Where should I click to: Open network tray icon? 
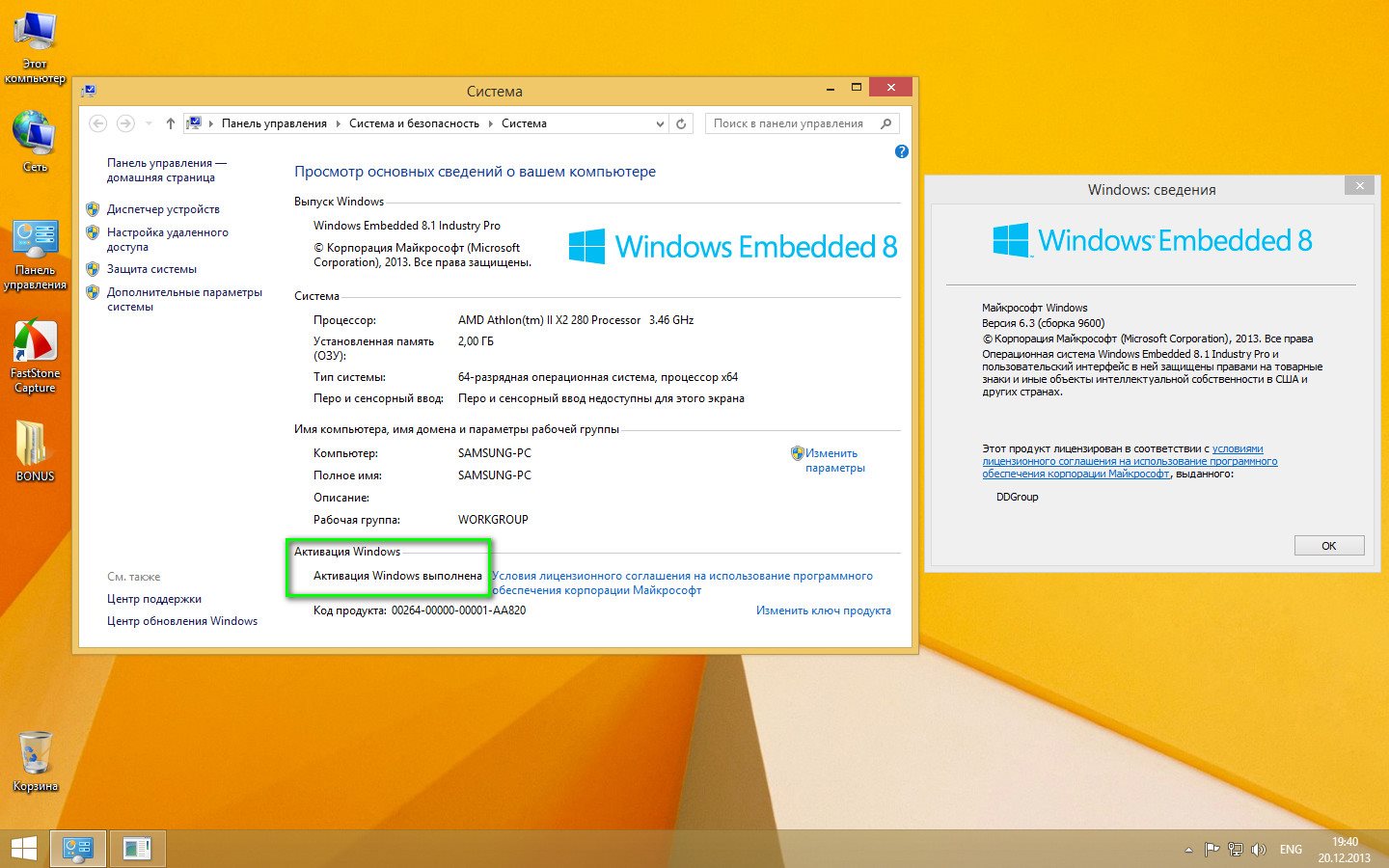1236,850
